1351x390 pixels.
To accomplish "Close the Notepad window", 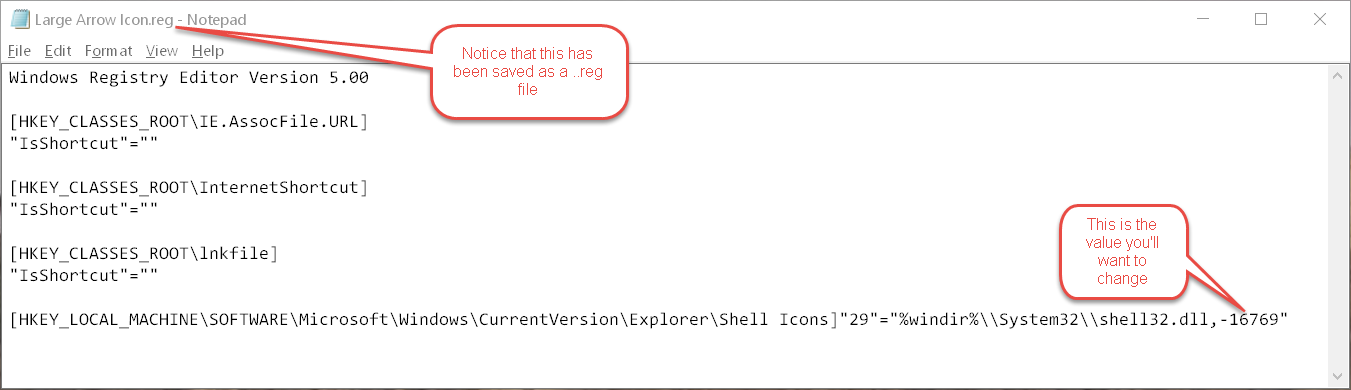I will (1318, 20).
